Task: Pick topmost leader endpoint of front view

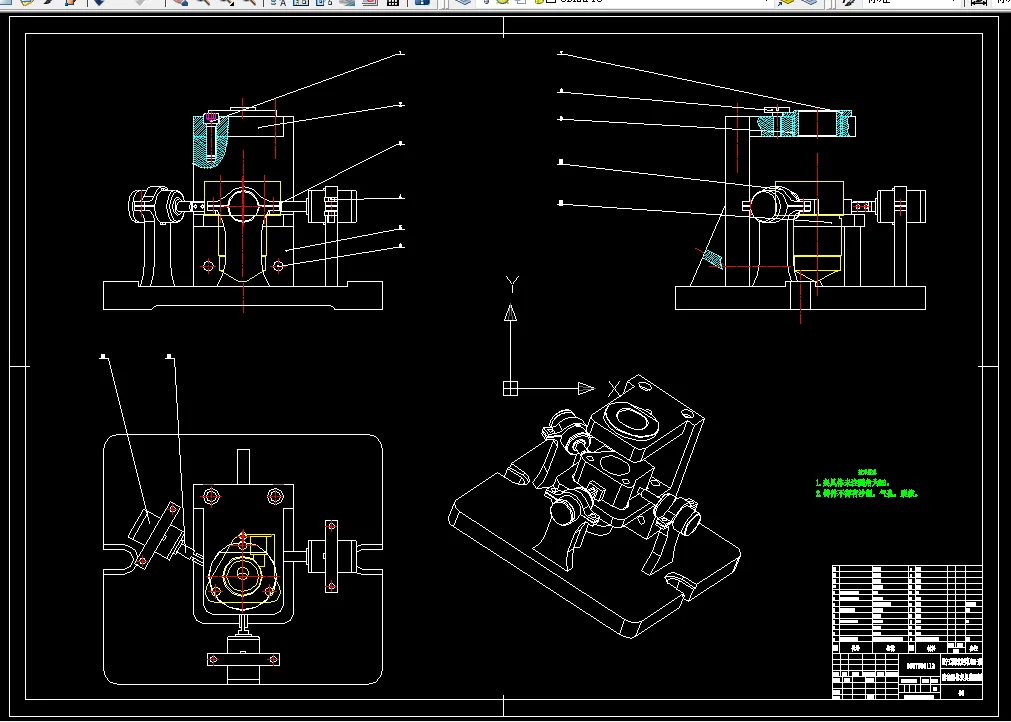Action: (x=402, y=54)
